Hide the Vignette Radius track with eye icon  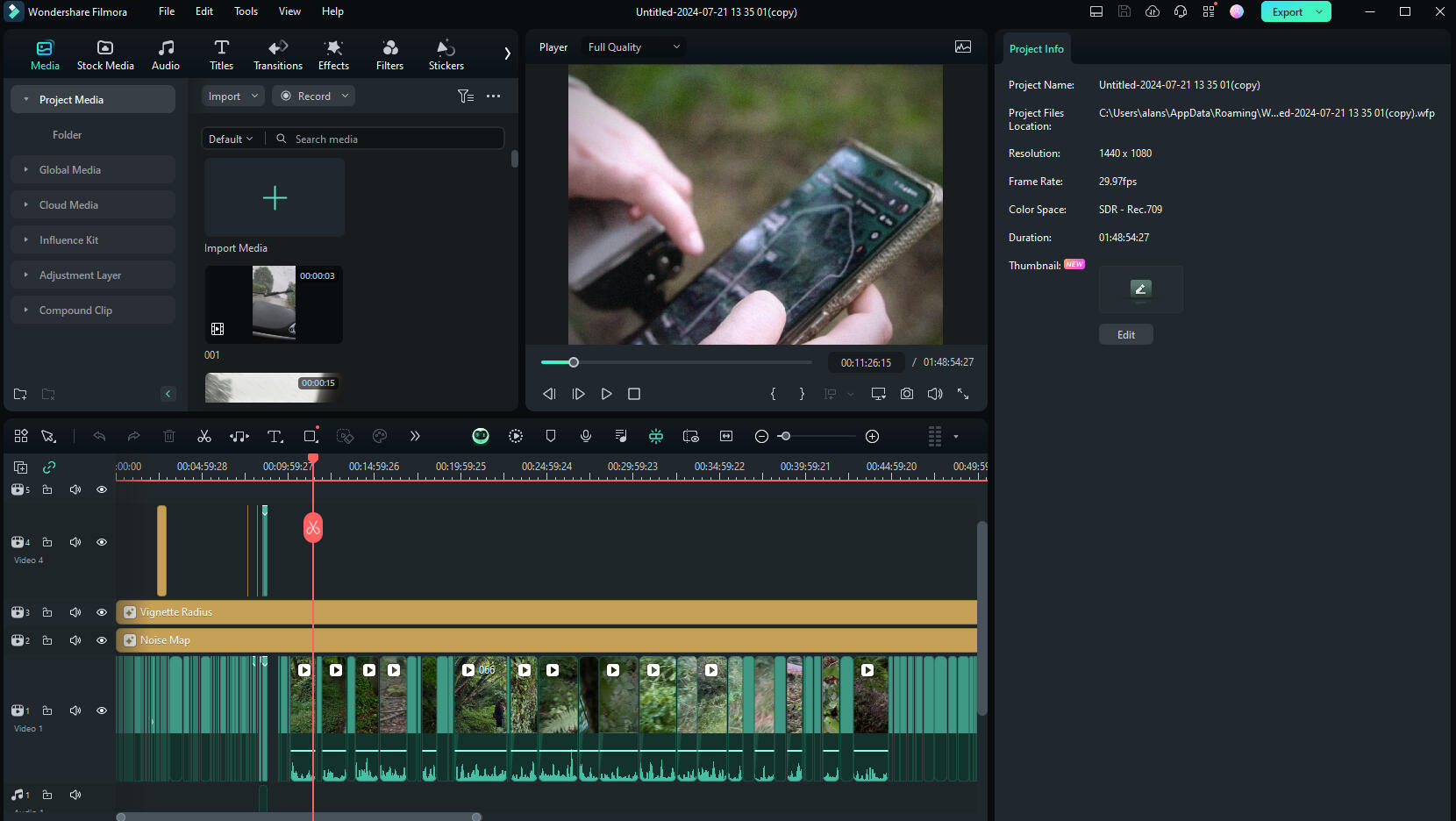[x=102, y=612]
